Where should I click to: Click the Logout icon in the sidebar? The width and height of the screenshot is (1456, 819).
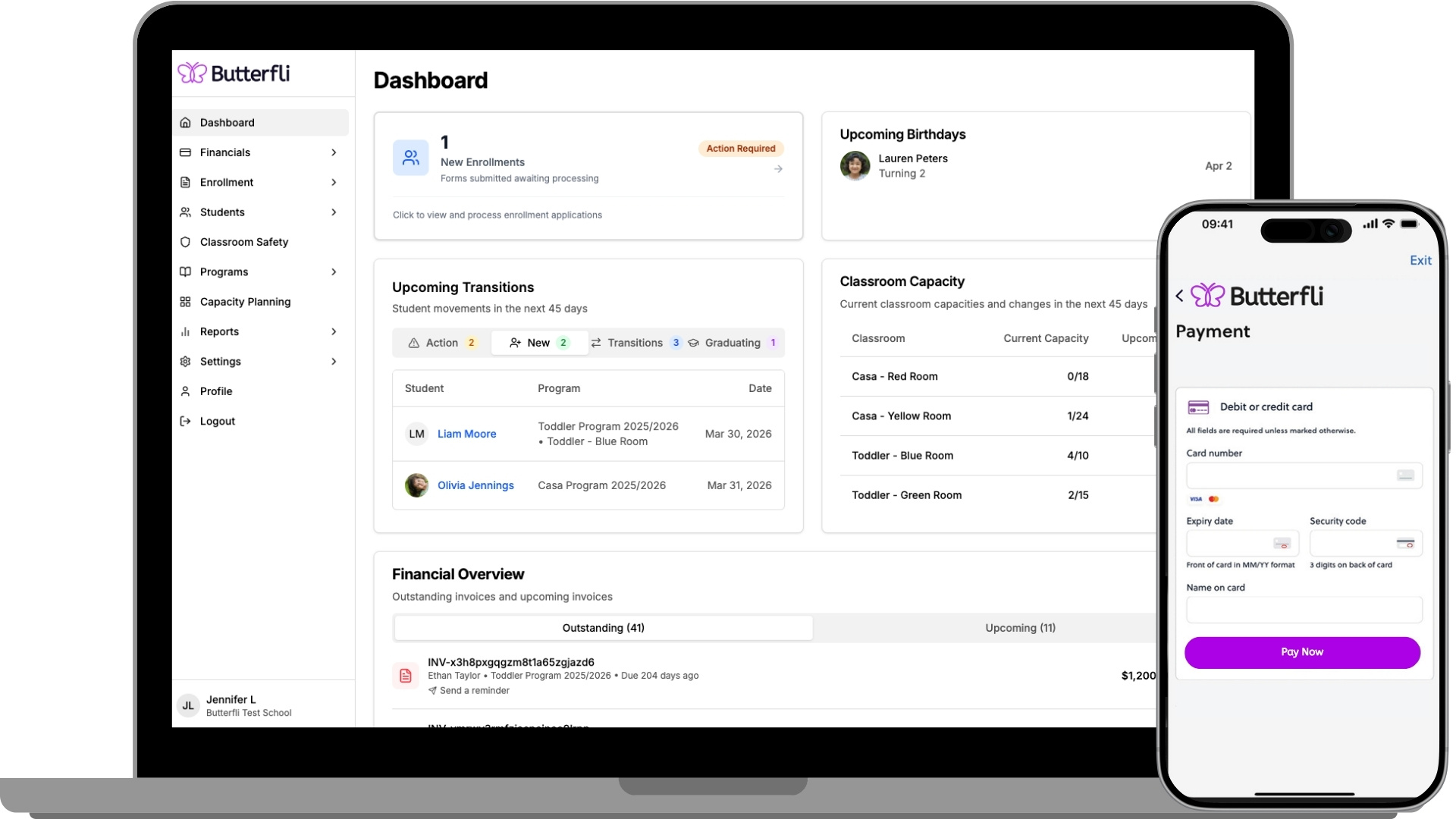pyautogui.click(x=185, y=421)
